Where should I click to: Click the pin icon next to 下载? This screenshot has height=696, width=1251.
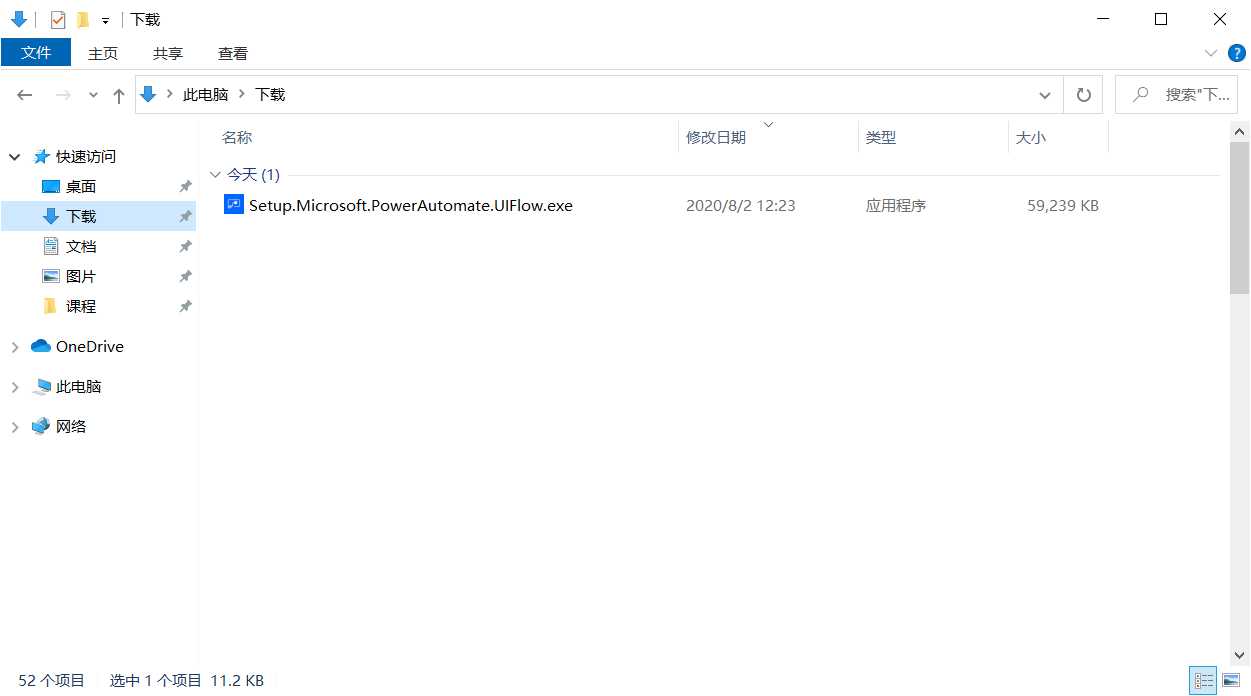[x=185, y=217]
